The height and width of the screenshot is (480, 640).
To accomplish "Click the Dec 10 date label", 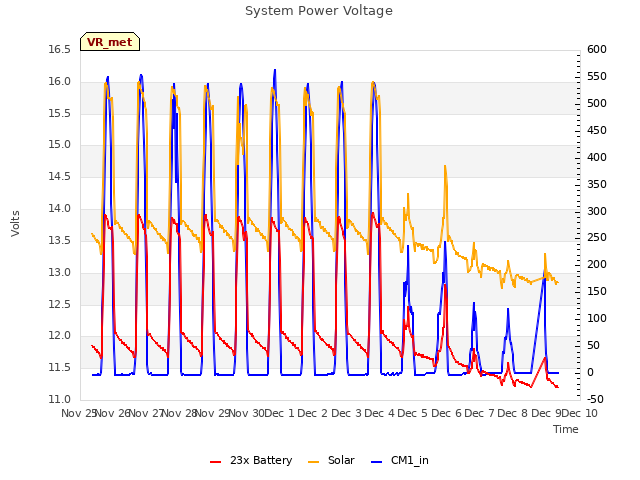I will [580, 414].
